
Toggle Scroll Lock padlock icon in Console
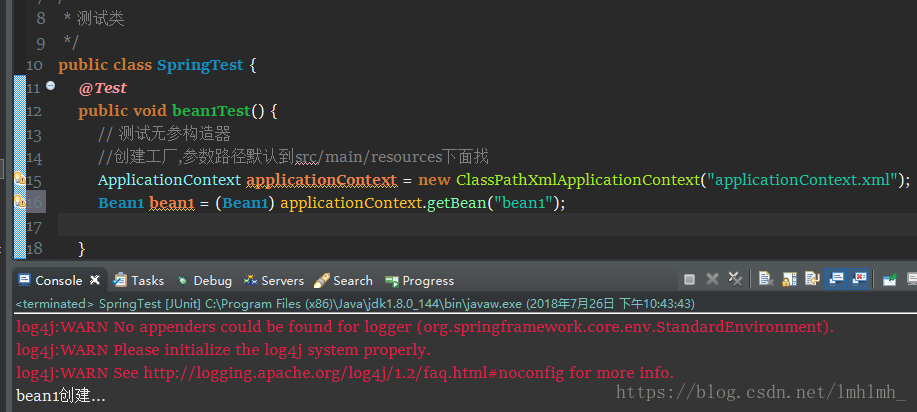[790, 279]
